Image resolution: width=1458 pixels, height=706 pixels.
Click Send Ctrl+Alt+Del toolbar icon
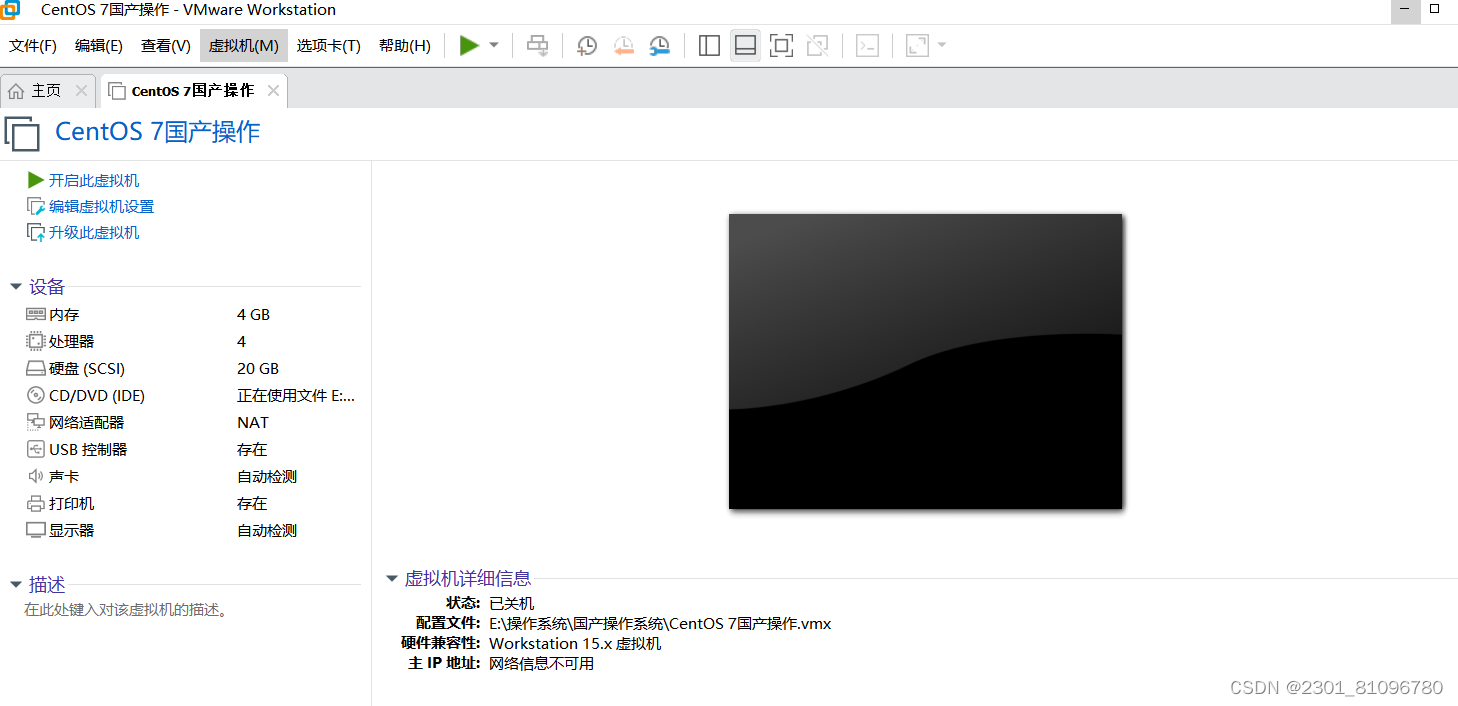click(x=538, y=45)
